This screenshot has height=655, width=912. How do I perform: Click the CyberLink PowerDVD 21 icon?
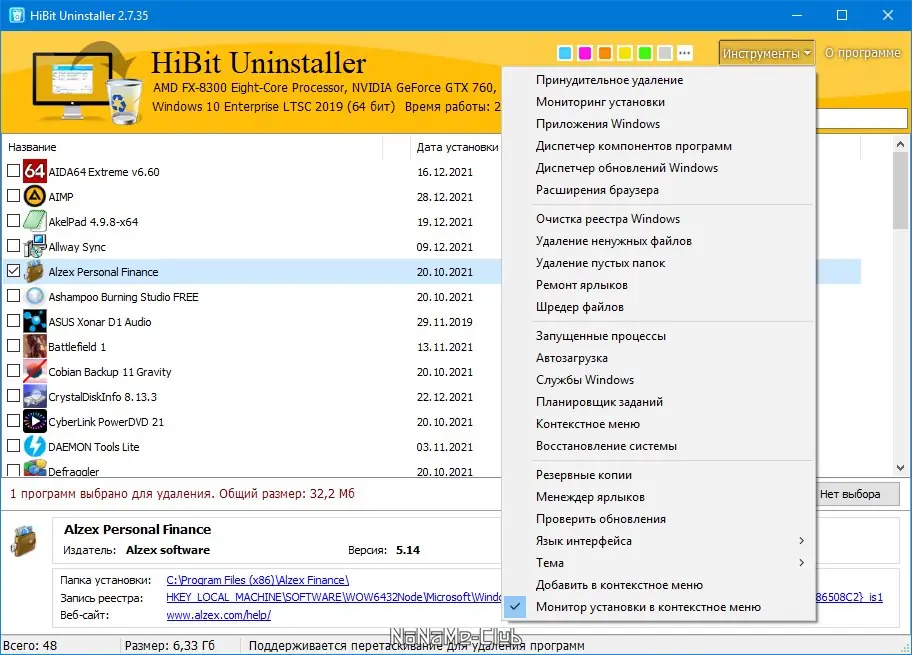point(34,421)
